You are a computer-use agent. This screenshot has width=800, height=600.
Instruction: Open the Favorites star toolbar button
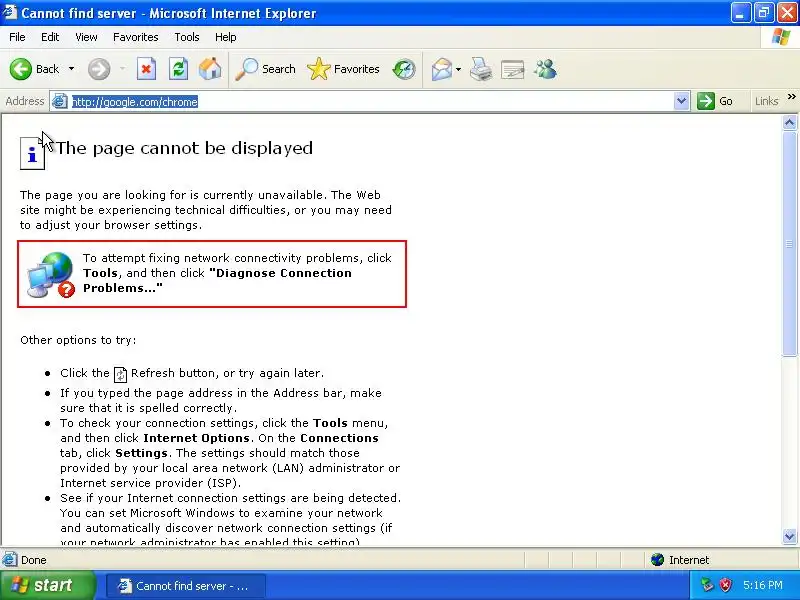pos(343,69)
